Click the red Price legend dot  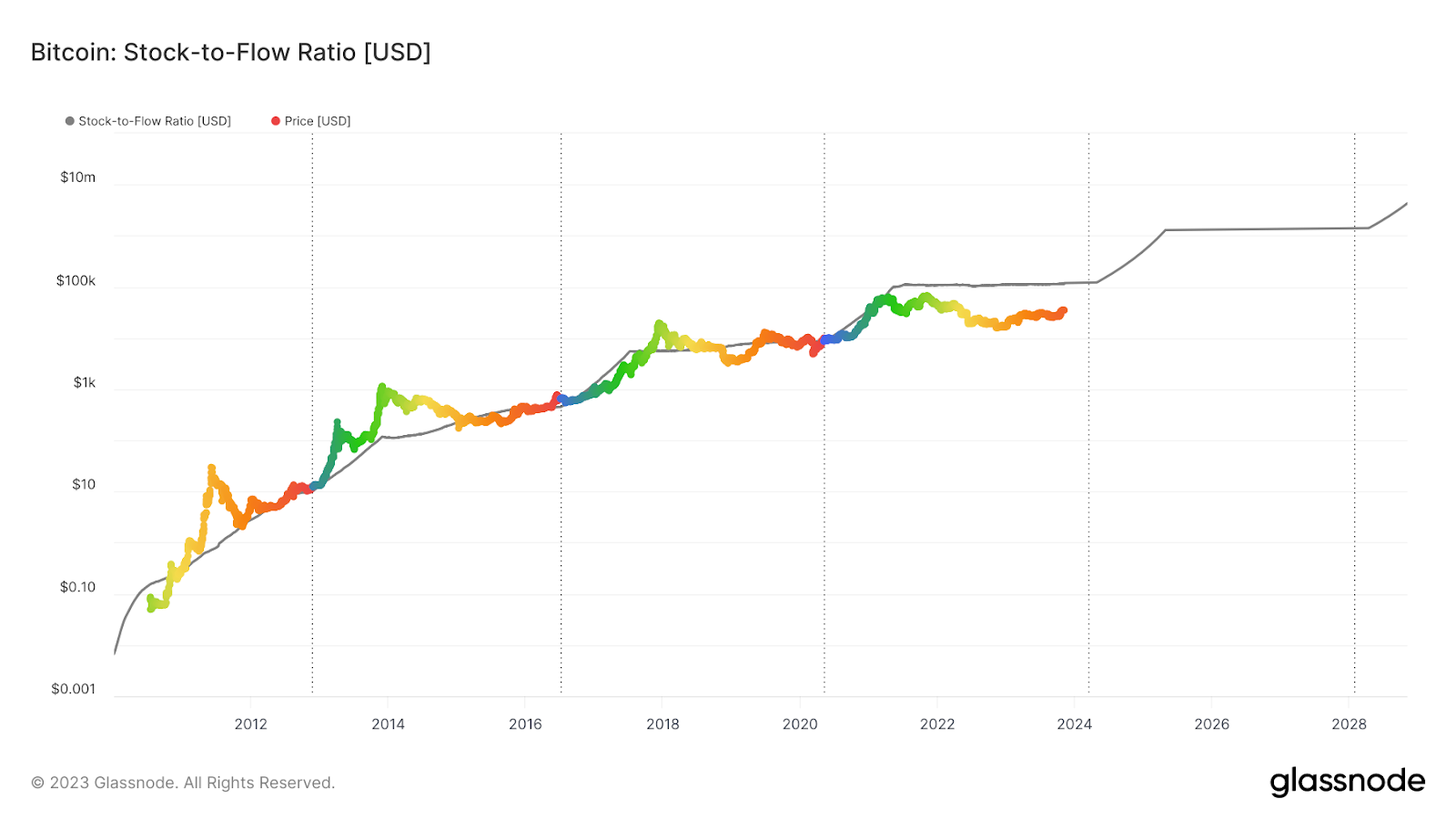276,121
